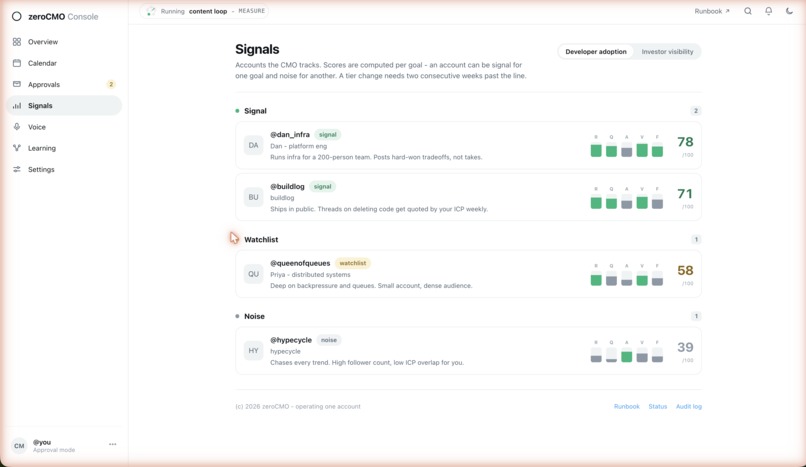Click the score bars for @queenofqueues
Screen dimensions: 806x467
click(x=627, y=275)
